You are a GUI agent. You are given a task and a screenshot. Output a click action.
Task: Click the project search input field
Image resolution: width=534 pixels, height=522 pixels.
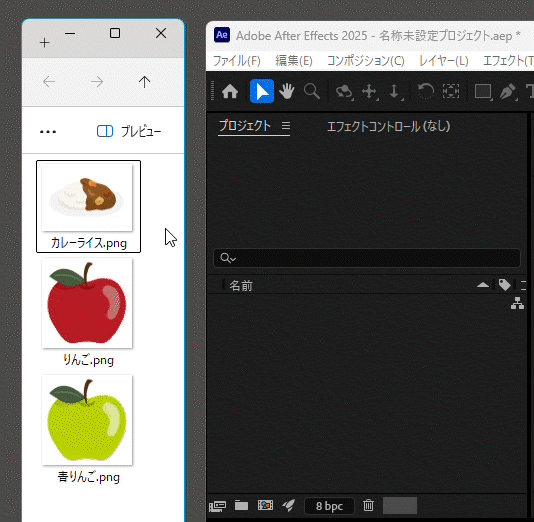pos(366,258)
